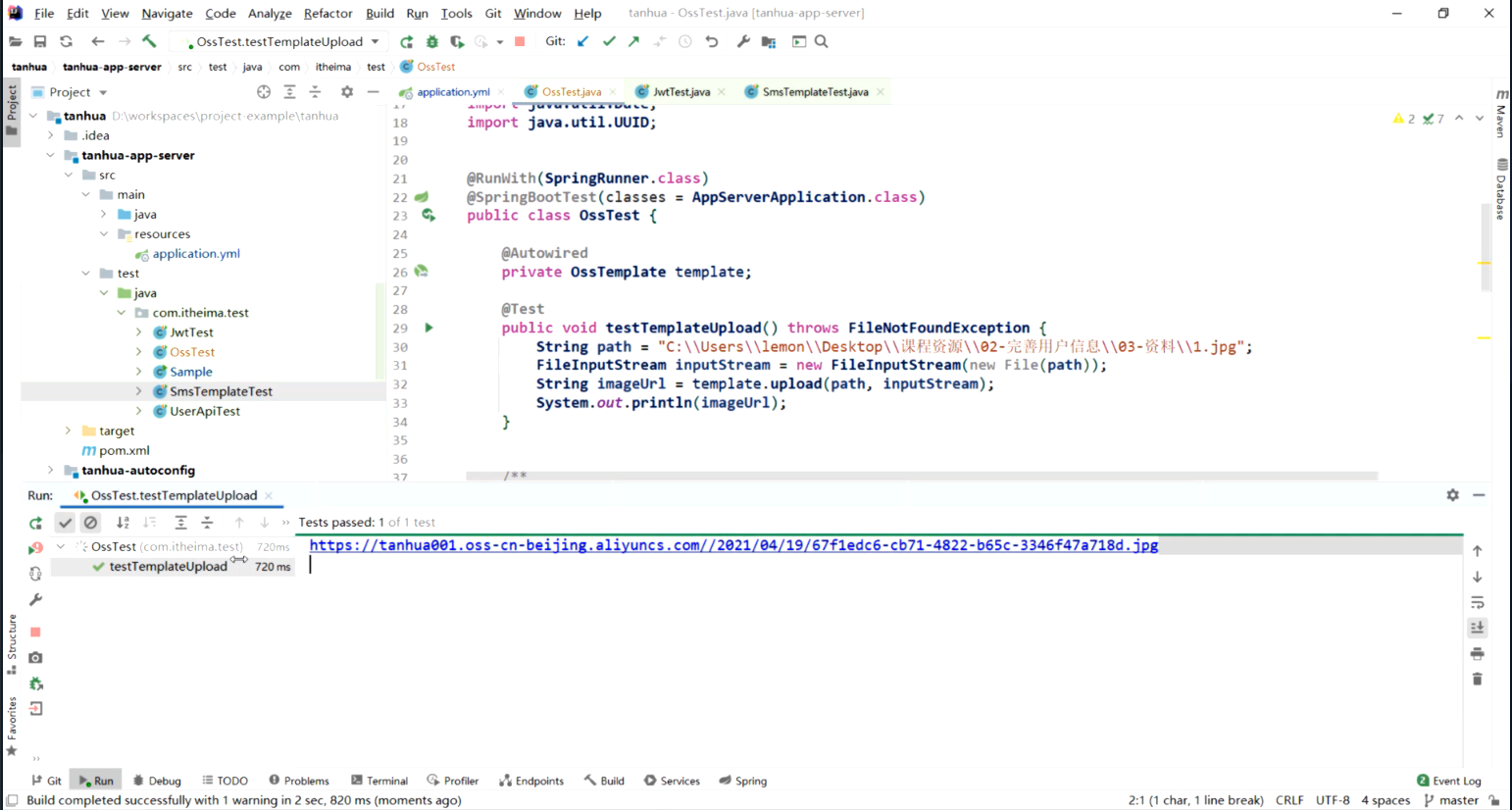
Task: Open Services tool window
Action: pos(672,781)
